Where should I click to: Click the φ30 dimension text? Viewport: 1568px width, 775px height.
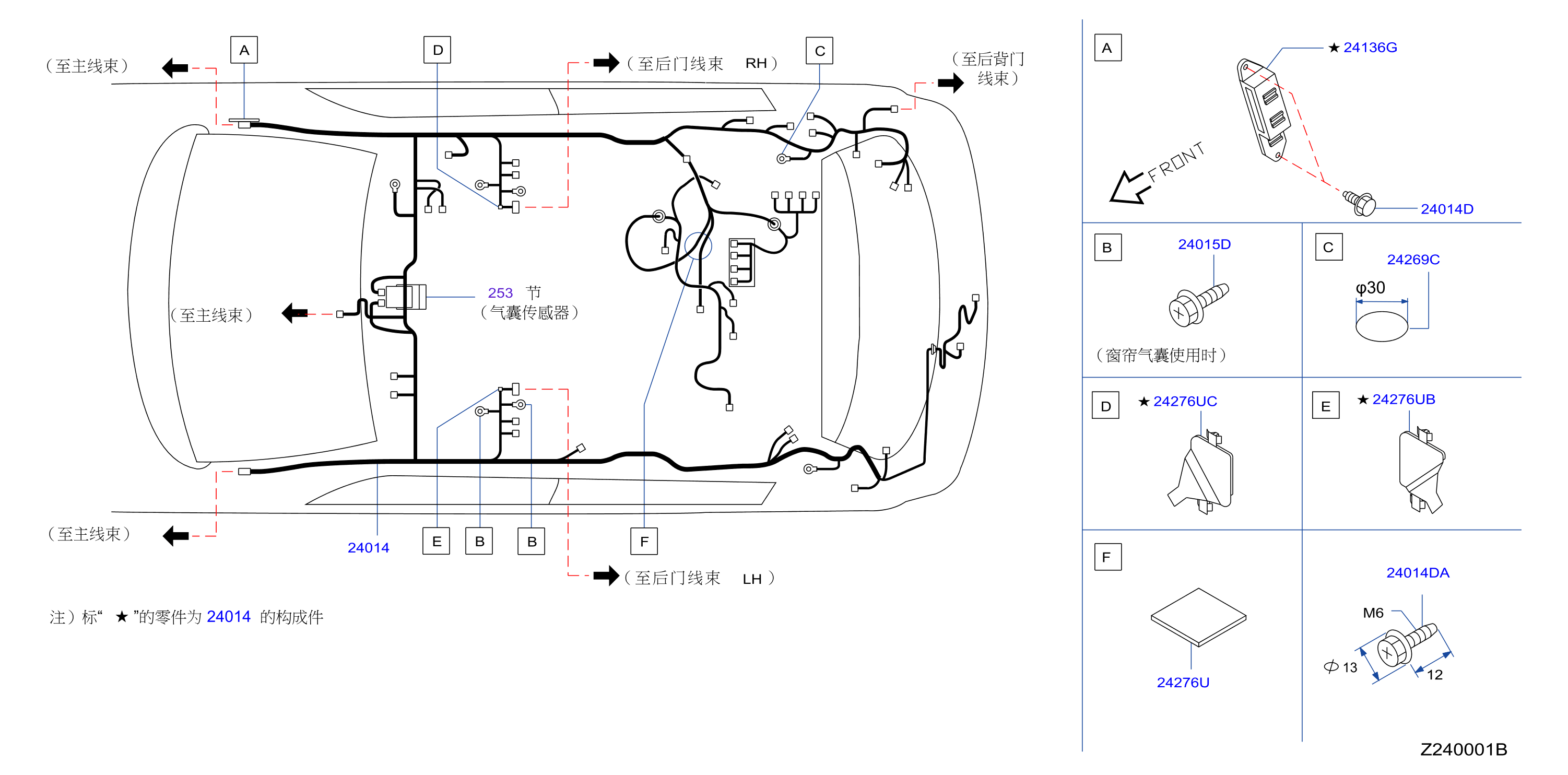tap(1370, 288)
